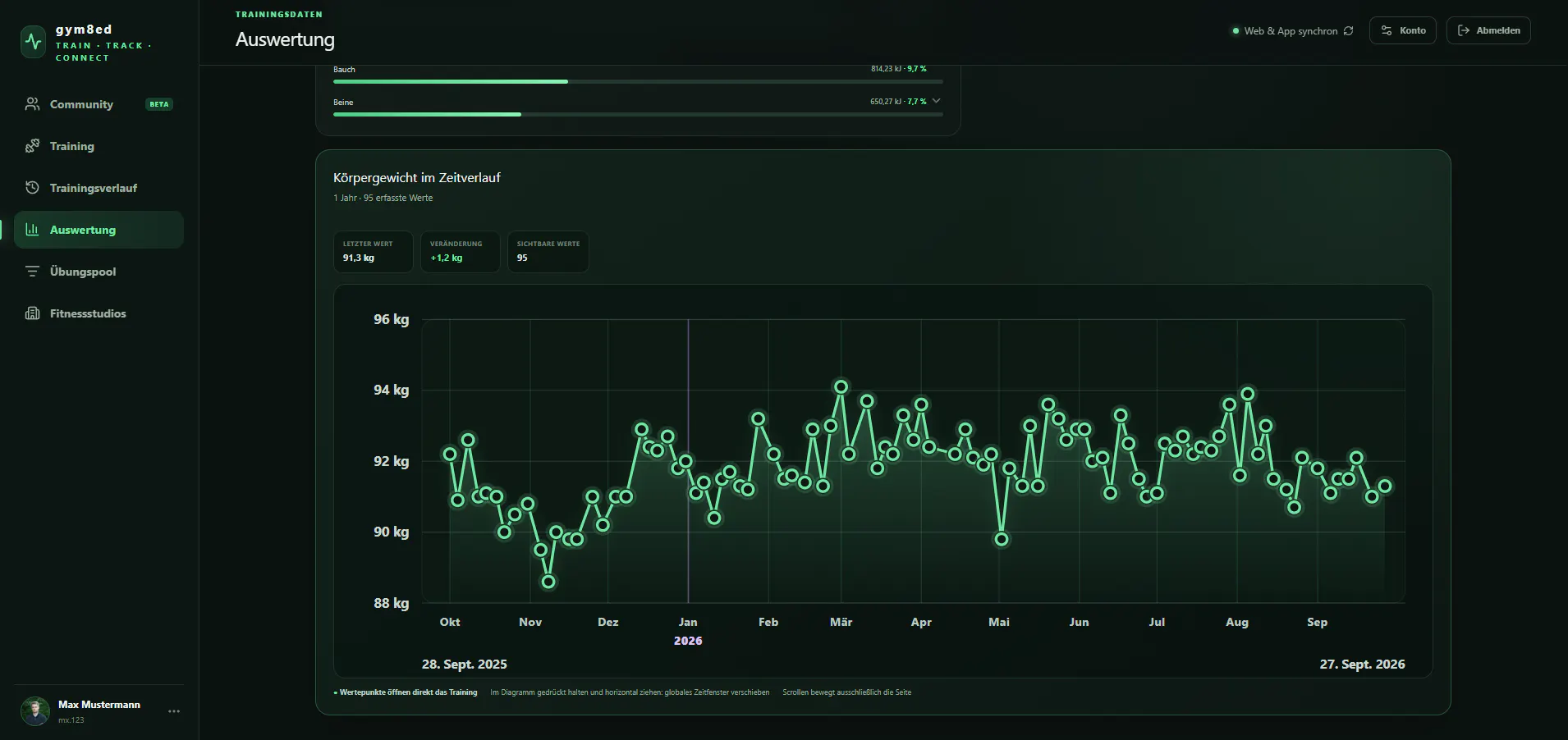
Task: Click the Web & App synchron status text
Action: (x=1291, y=31)
